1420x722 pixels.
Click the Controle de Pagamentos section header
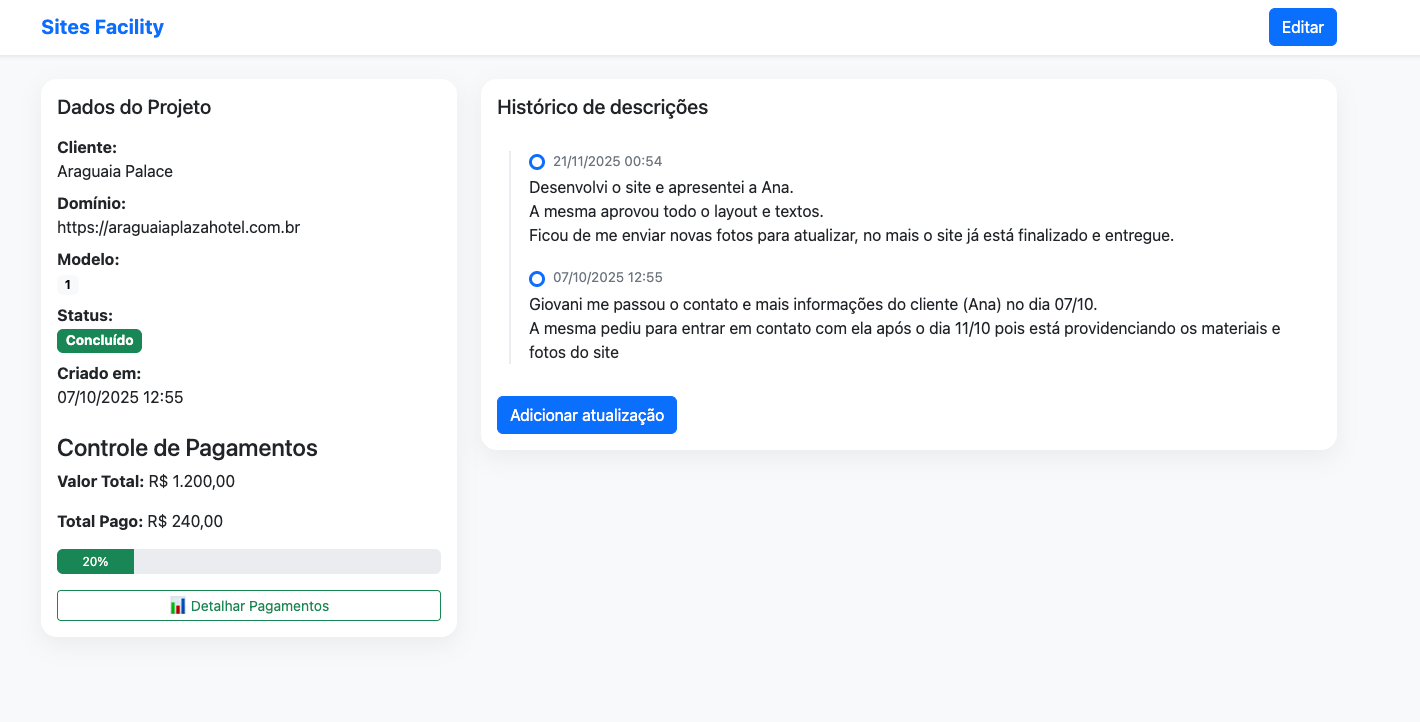(x=187, y=448)
